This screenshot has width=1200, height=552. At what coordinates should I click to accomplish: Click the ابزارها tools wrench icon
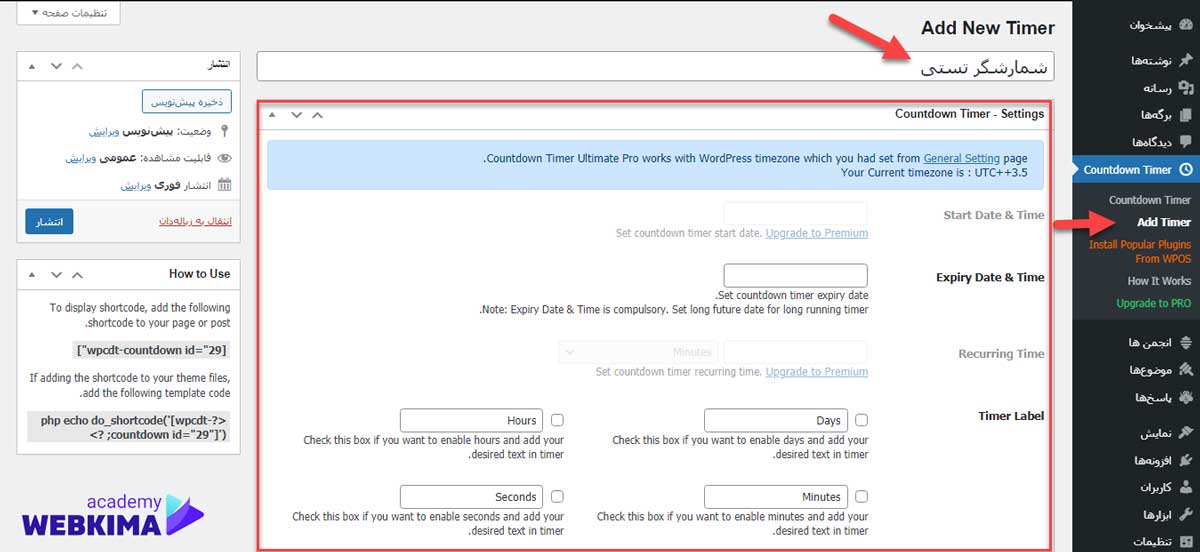(1186, 514)
